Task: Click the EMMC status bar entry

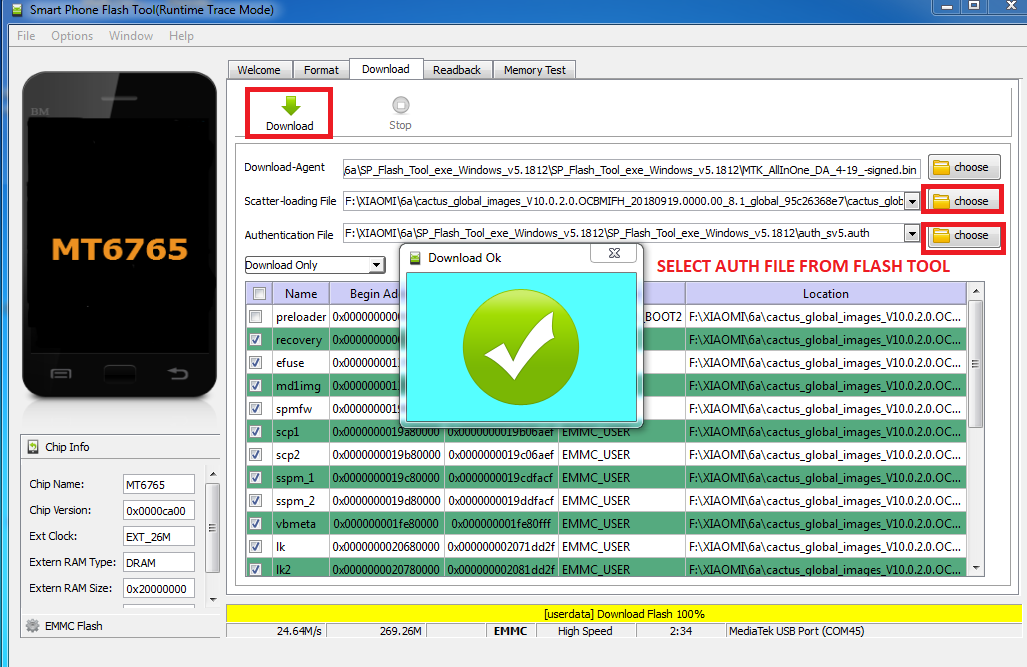Action: [510, 631]
